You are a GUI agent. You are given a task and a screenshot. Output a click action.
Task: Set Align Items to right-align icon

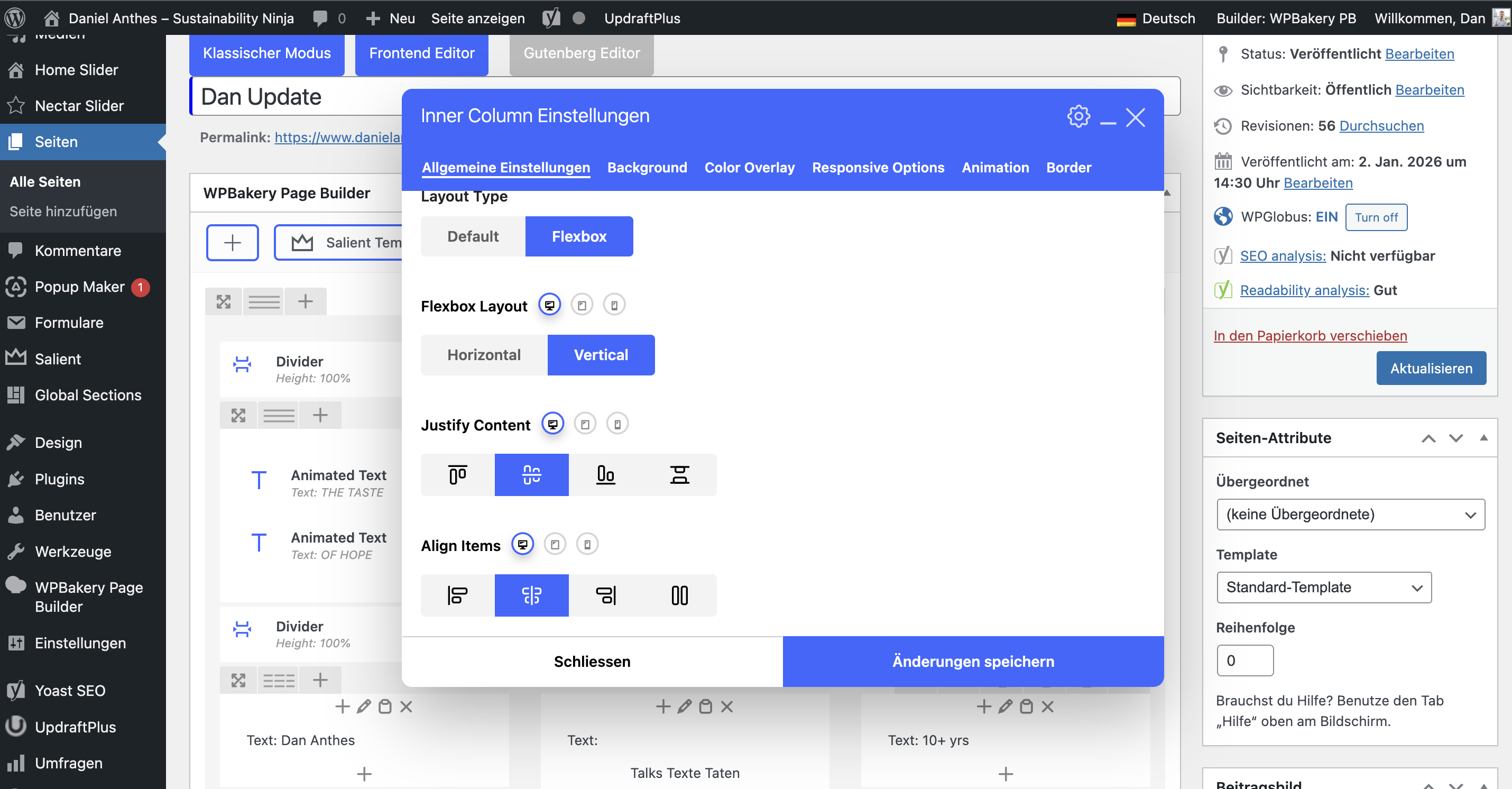click(x=605, y=595)
